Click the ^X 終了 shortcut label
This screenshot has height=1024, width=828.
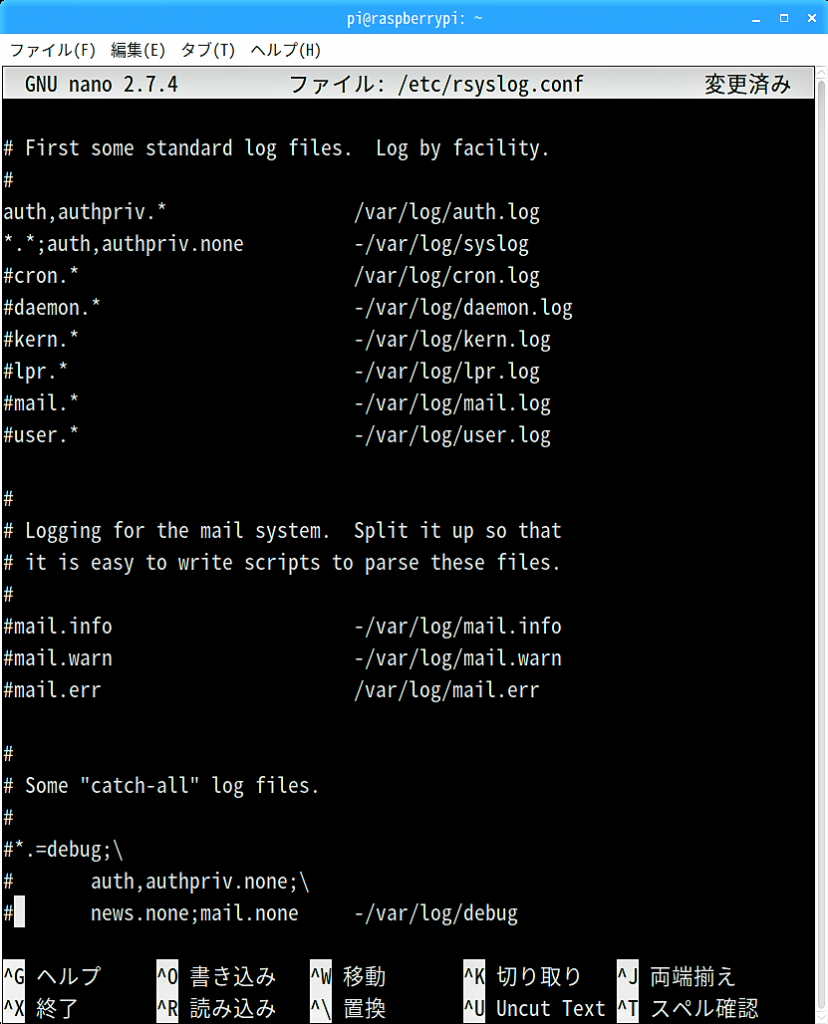[x=41, y=1008]
